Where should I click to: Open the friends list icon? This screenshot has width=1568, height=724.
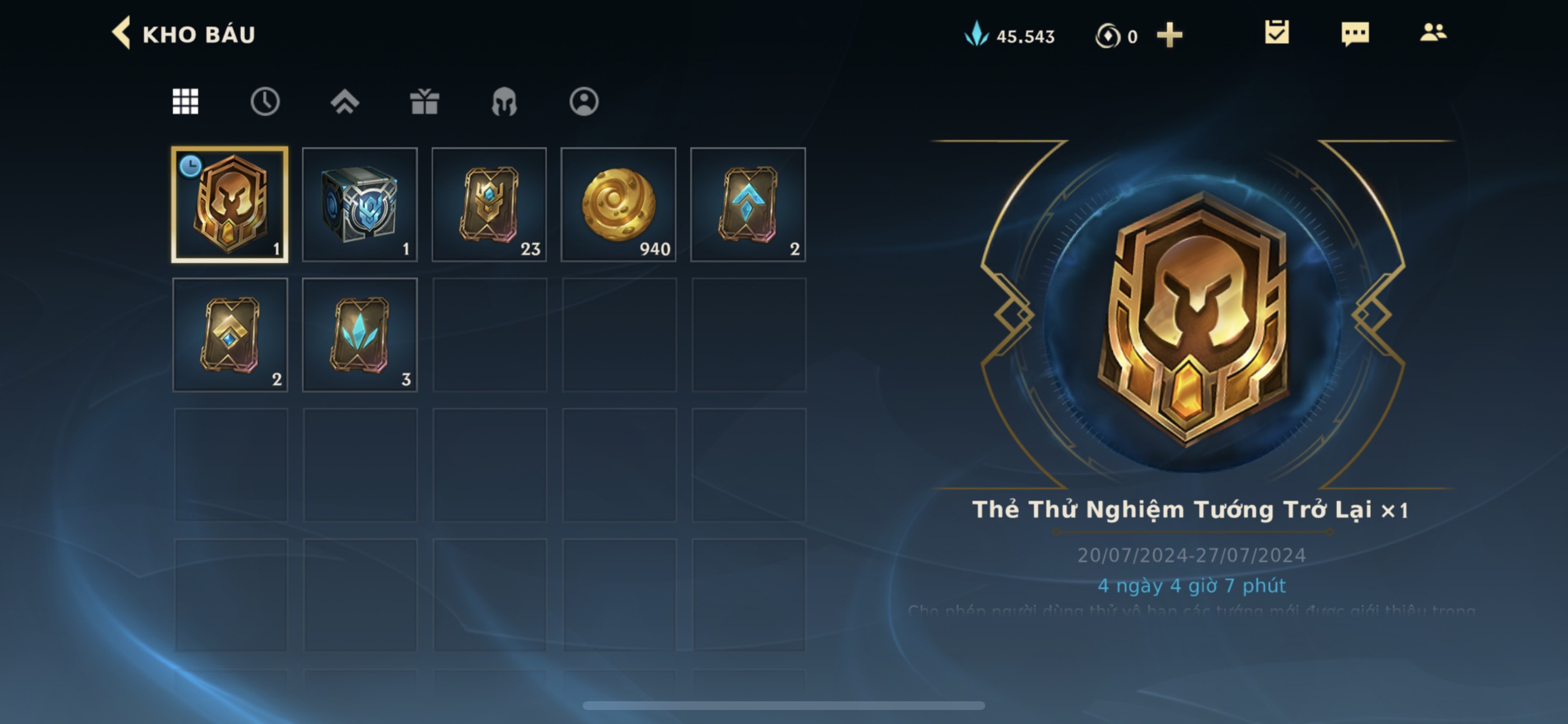pos(1433,32)
